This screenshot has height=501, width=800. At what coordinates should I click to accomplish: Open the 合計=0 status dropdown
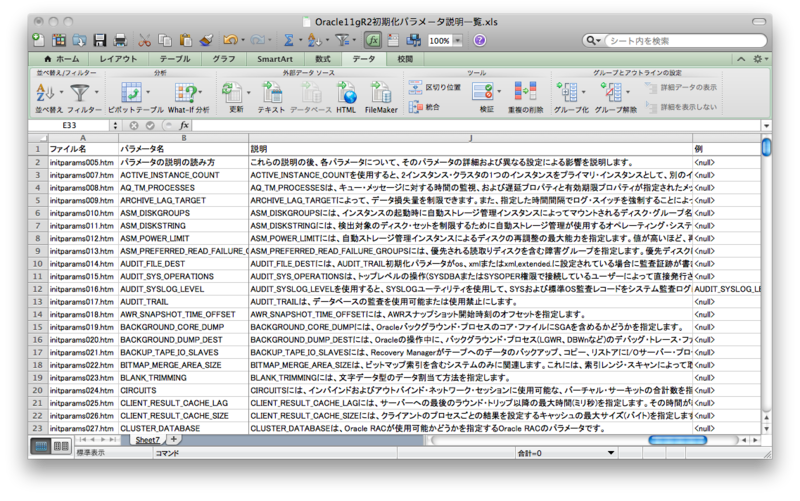coord(611,453)
